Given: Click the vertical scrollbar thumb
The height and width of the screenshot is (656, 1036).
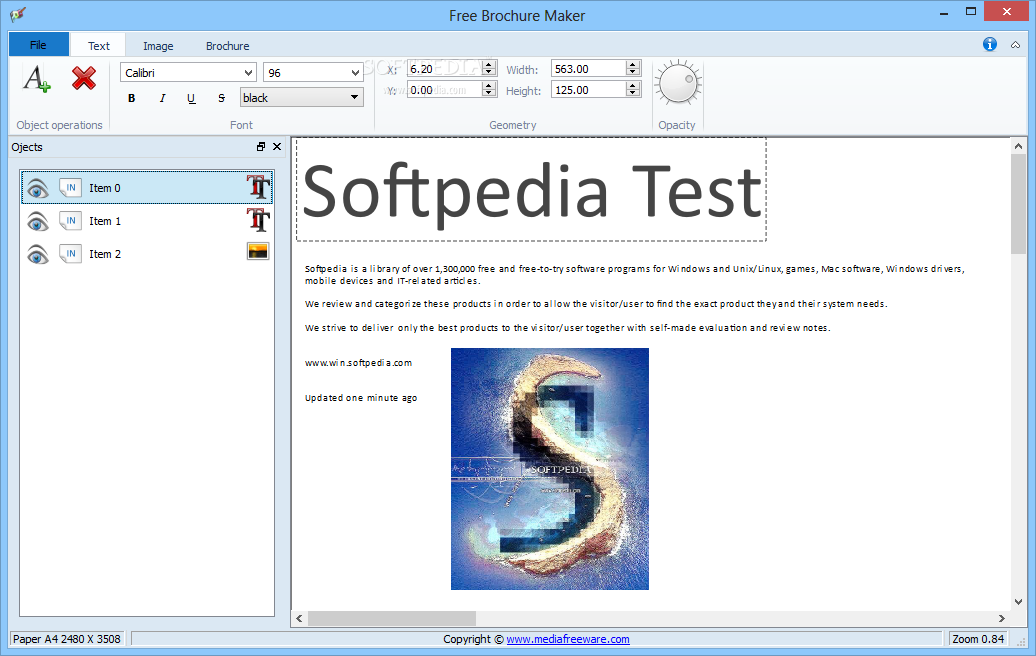Looking at the screenshot, I should (1018, 203).
